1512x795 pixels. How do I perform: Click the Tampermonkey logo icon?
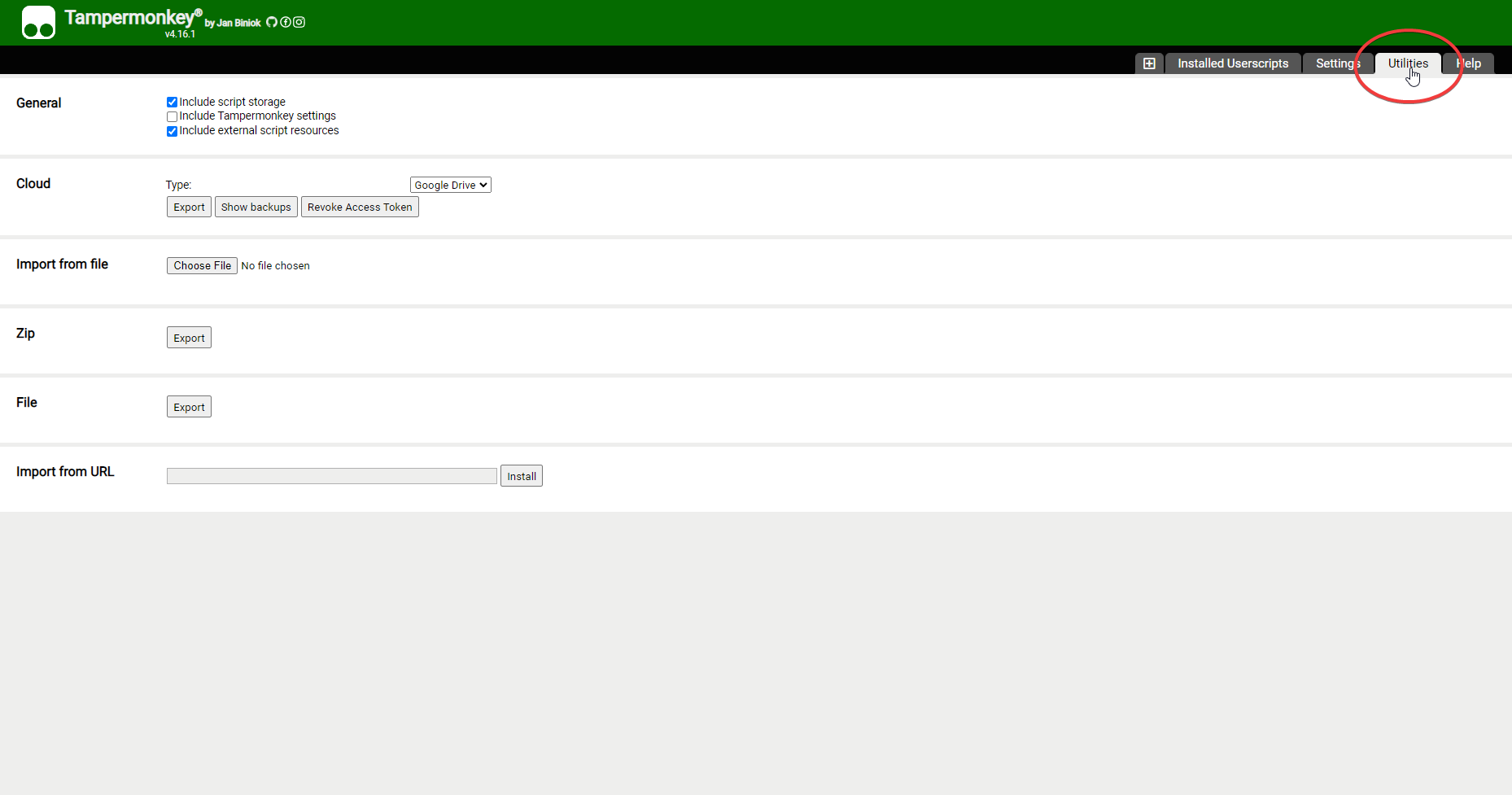pyautogui.click(x=38, y=23)
